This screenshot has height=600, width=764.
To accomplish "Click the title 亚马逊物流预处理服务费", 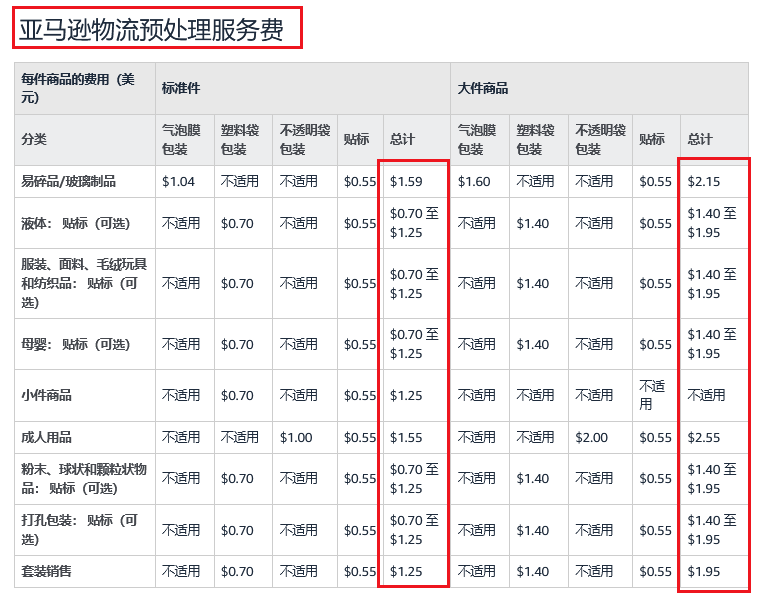I will (x=151, y=30).
